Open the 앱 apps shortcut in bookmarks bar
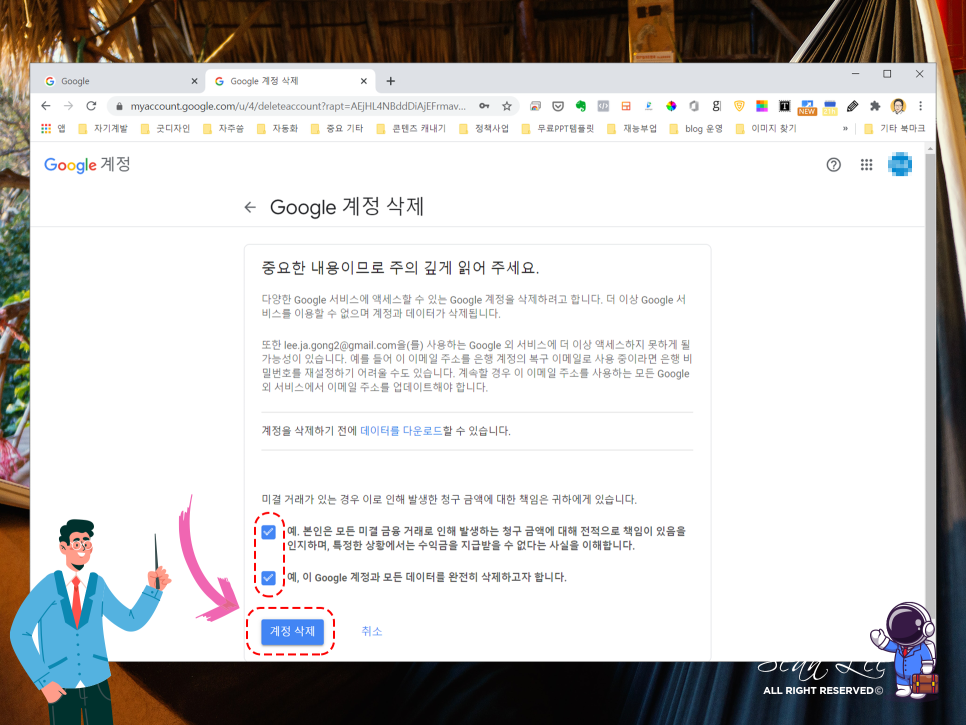 (53, 128)
